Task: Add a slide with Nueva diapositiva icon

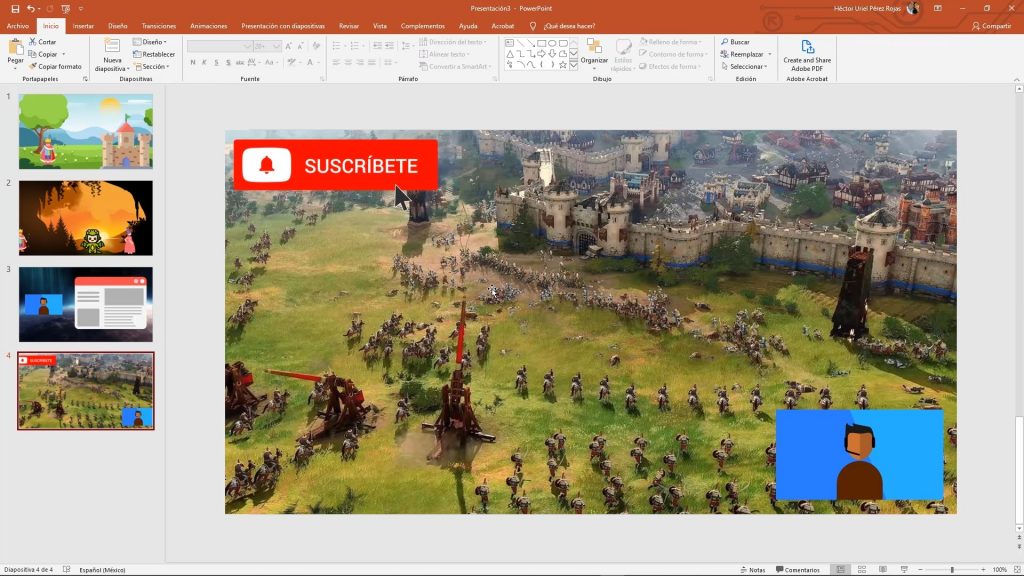Action: [x=111, y=50]
